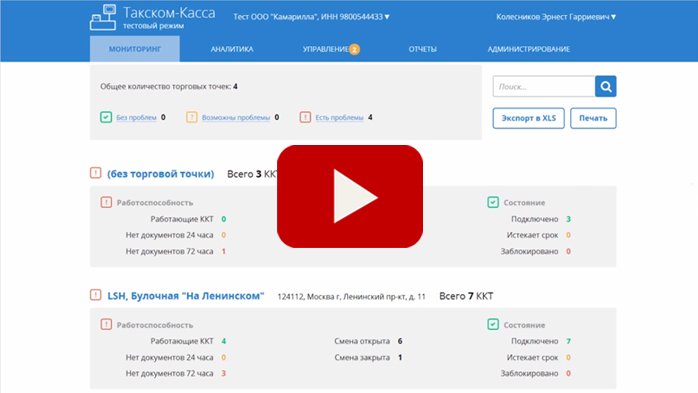The image size is (698, 393).
Task: Filter by Возможны проблемы link
Action: (x=236, y=117)
